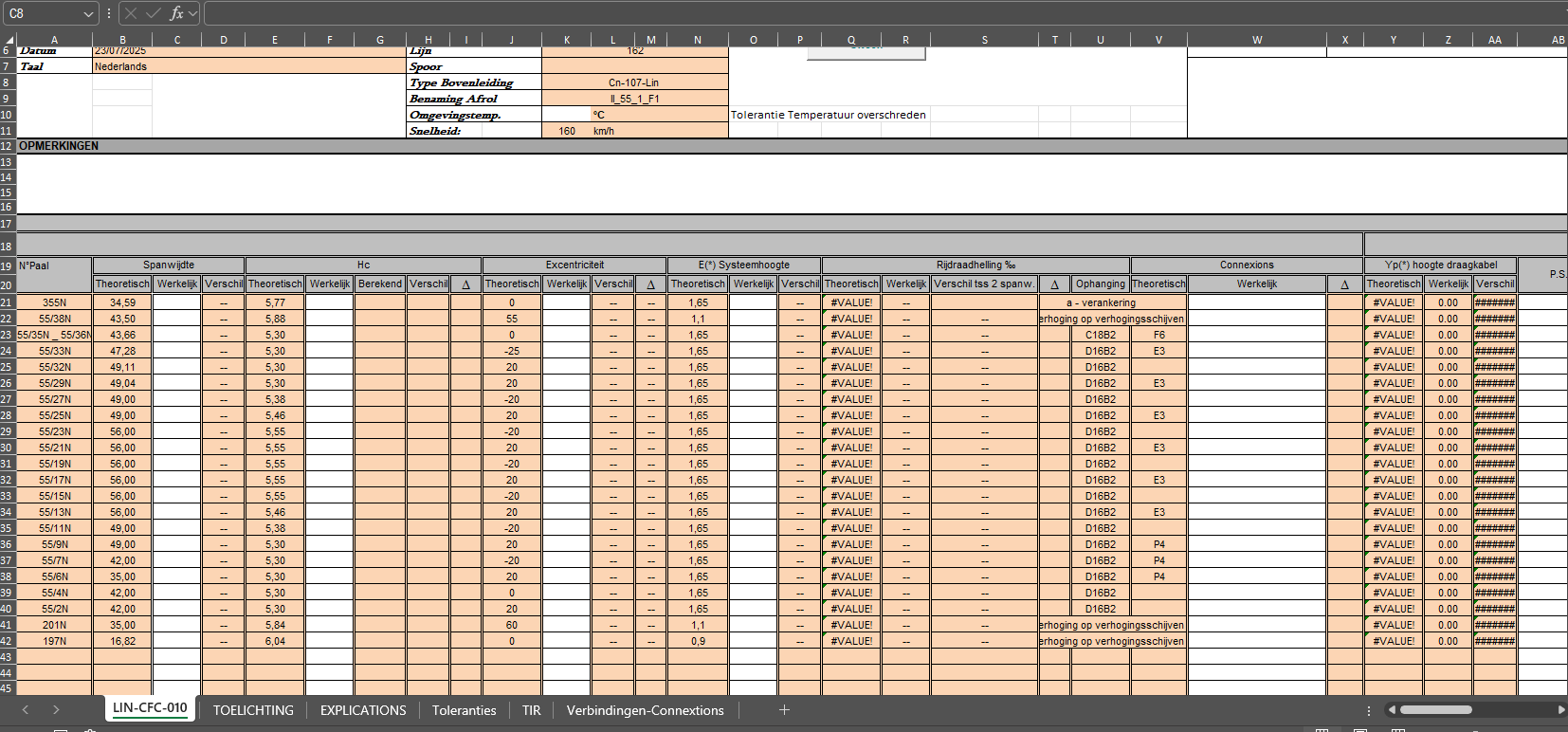The height and width of the screenshot is (732, 1568).
Task: Click the Select All corner triangle
Action: coord(9,40)
